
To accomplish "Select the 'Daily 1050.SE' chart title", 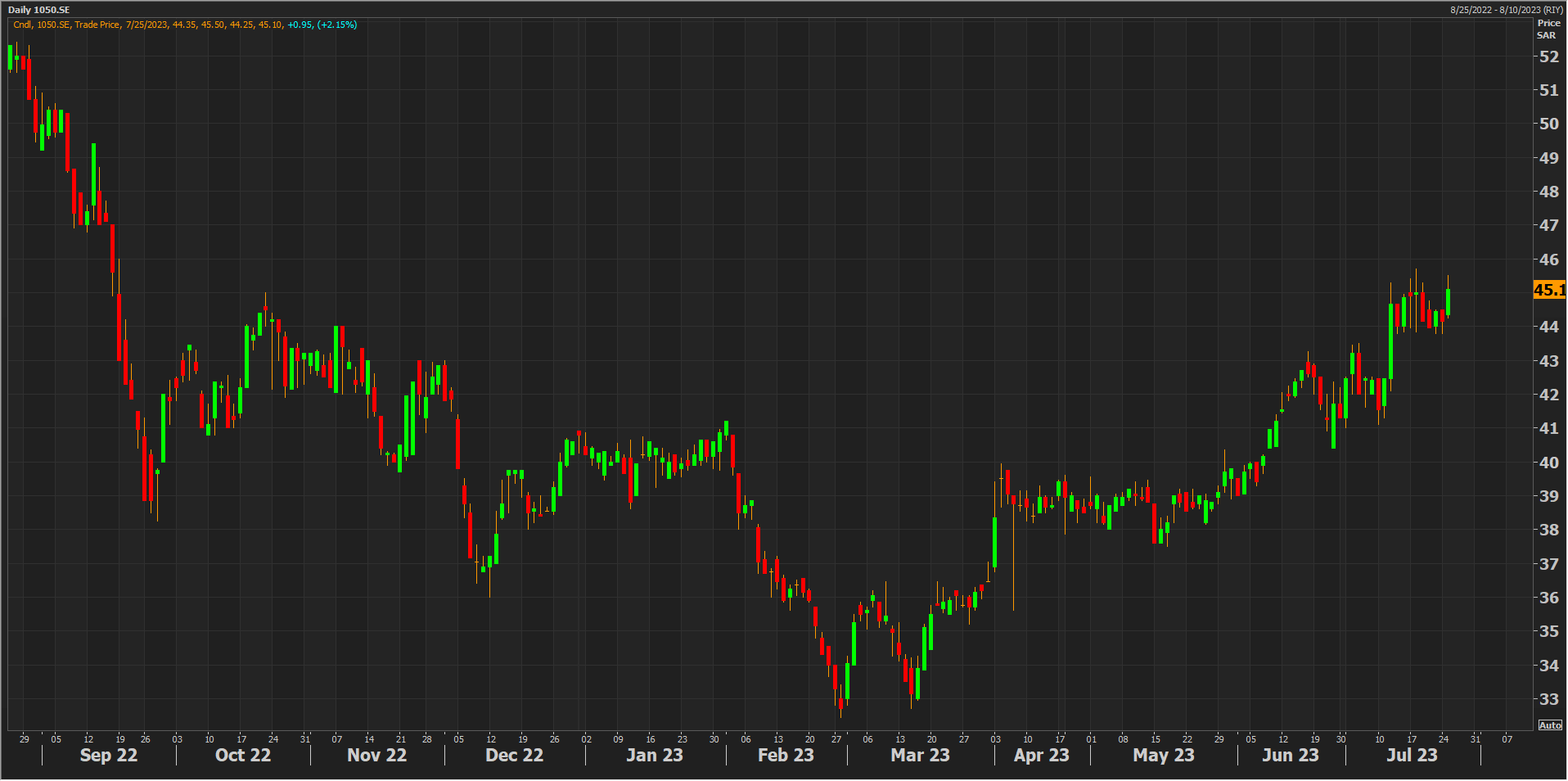I will (x=39, y=10).
